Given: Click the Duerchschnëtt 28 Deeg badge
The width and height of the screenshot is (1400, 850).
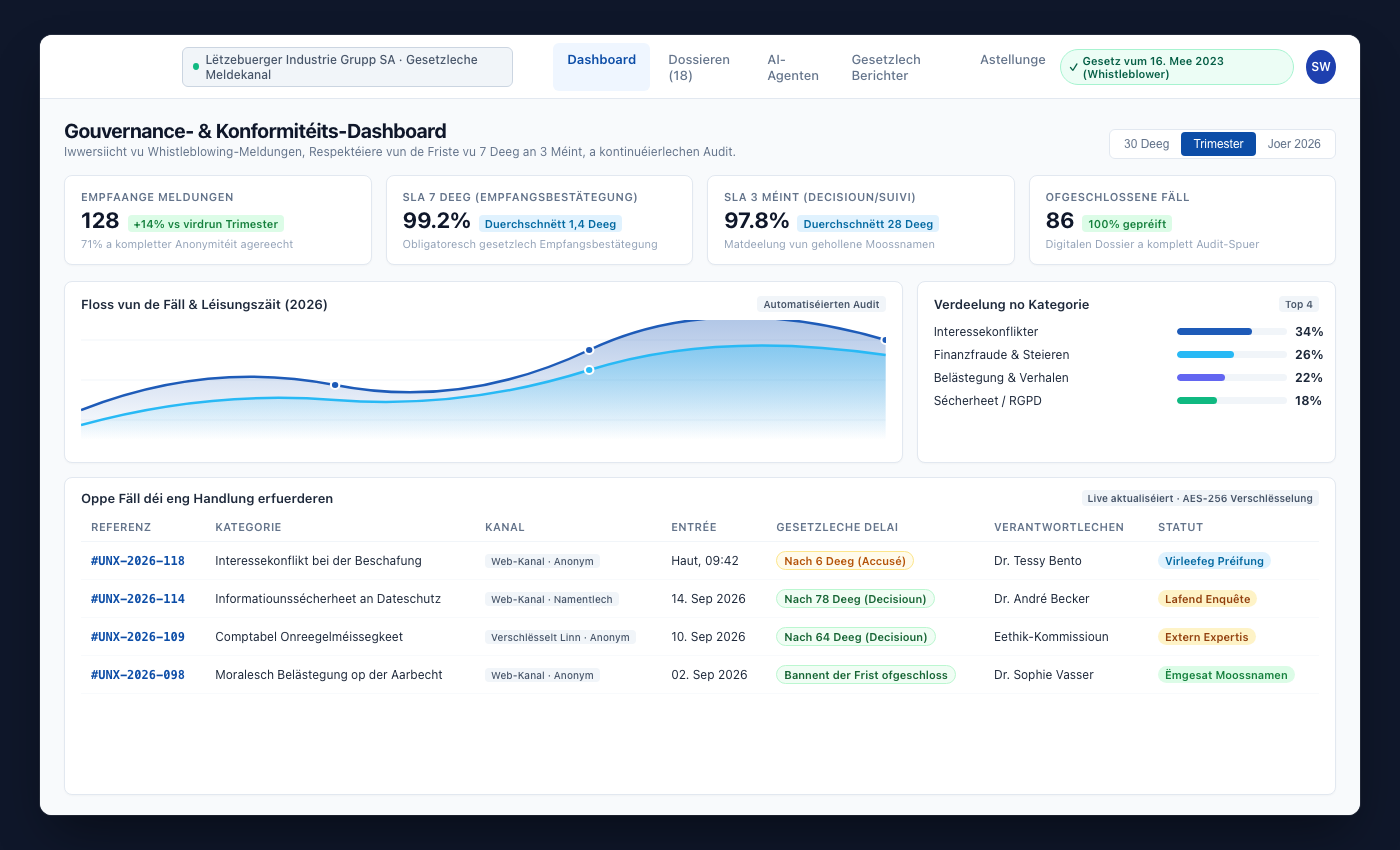Looking at the screenshot, I should coord(868,224).
